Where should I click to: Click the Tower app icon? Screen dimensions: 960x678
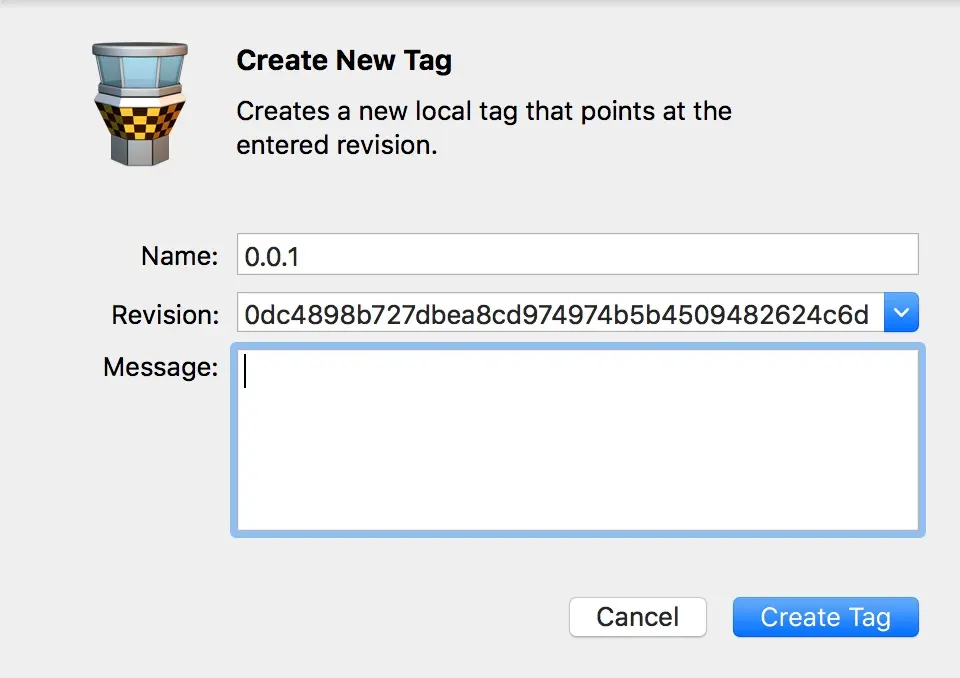pyautogui.click(x=138, y=102)
